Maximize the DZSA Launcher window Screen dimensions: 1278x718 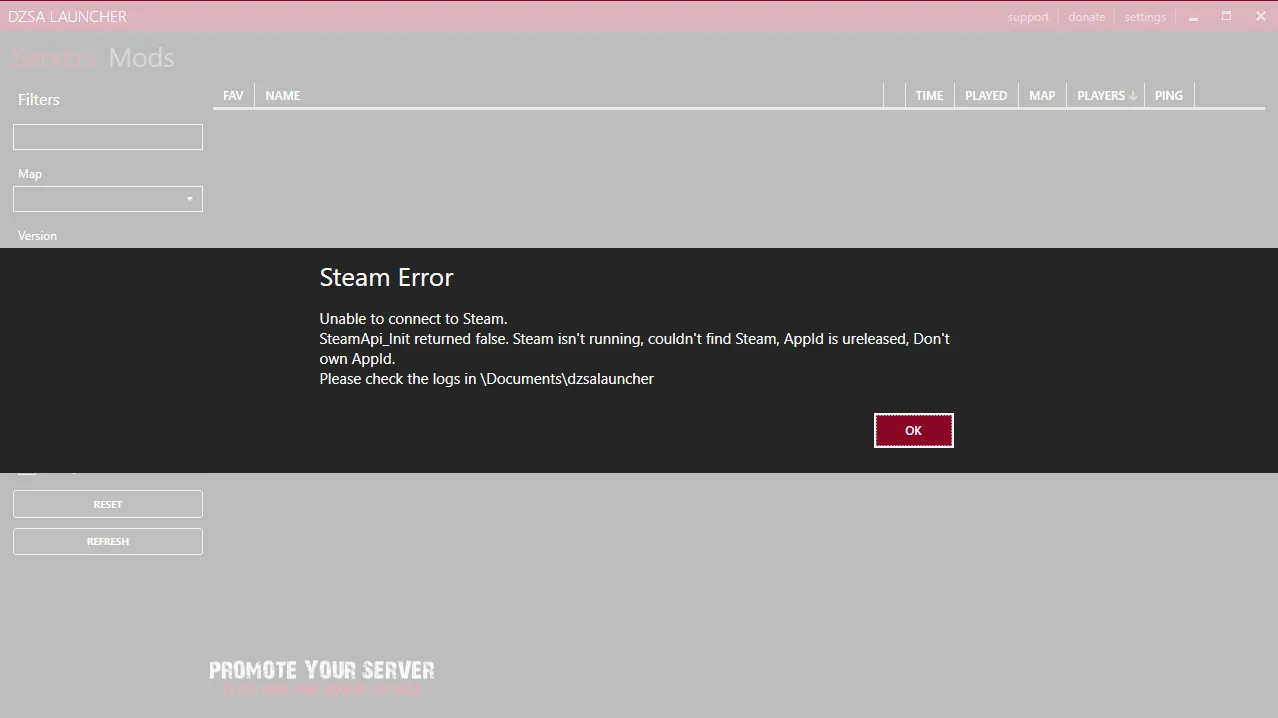(1227, 16)
